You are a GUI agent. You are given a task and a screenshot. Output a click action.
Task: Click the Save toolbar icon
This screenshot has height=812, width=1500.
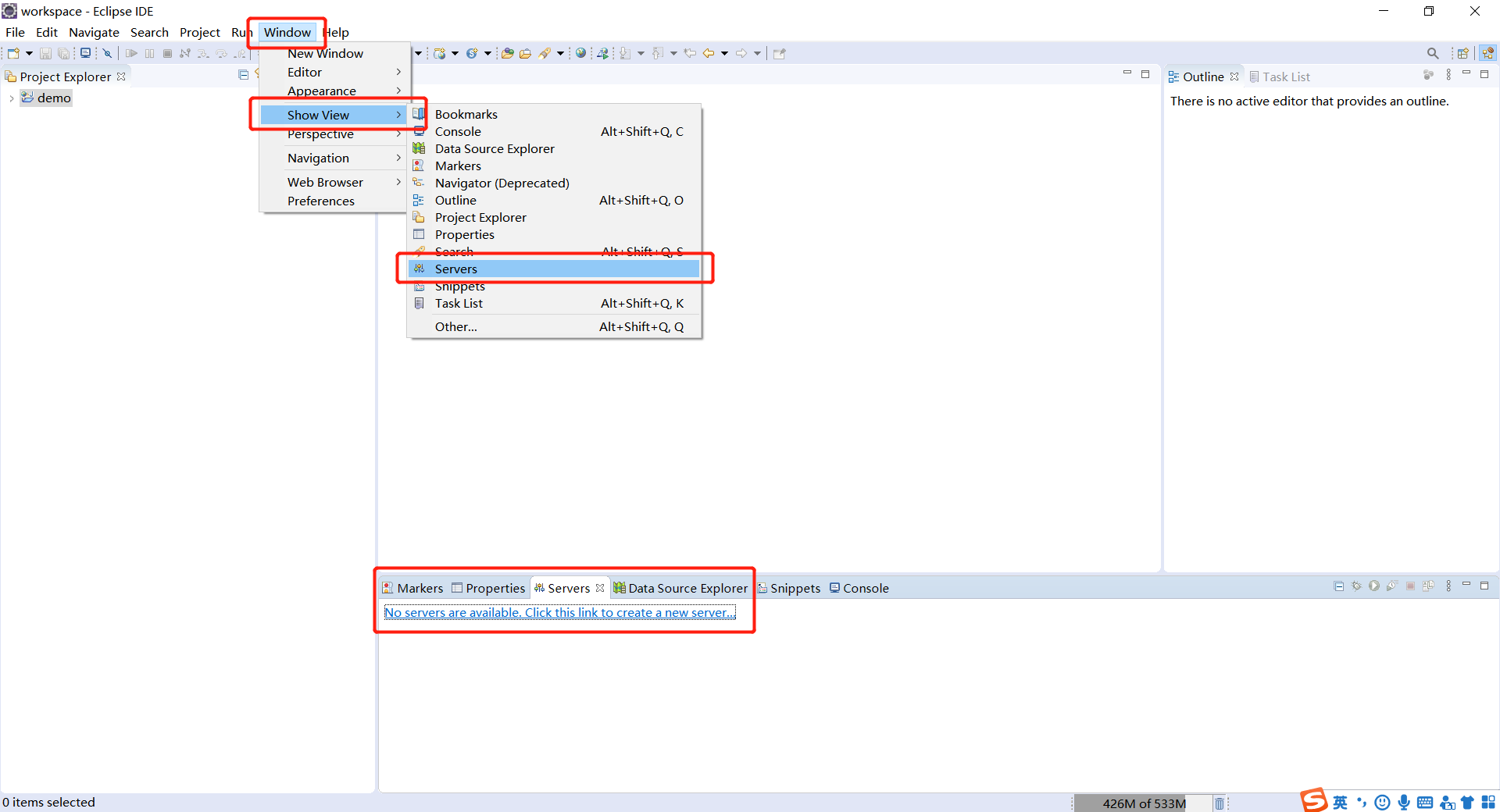(45, 53)
